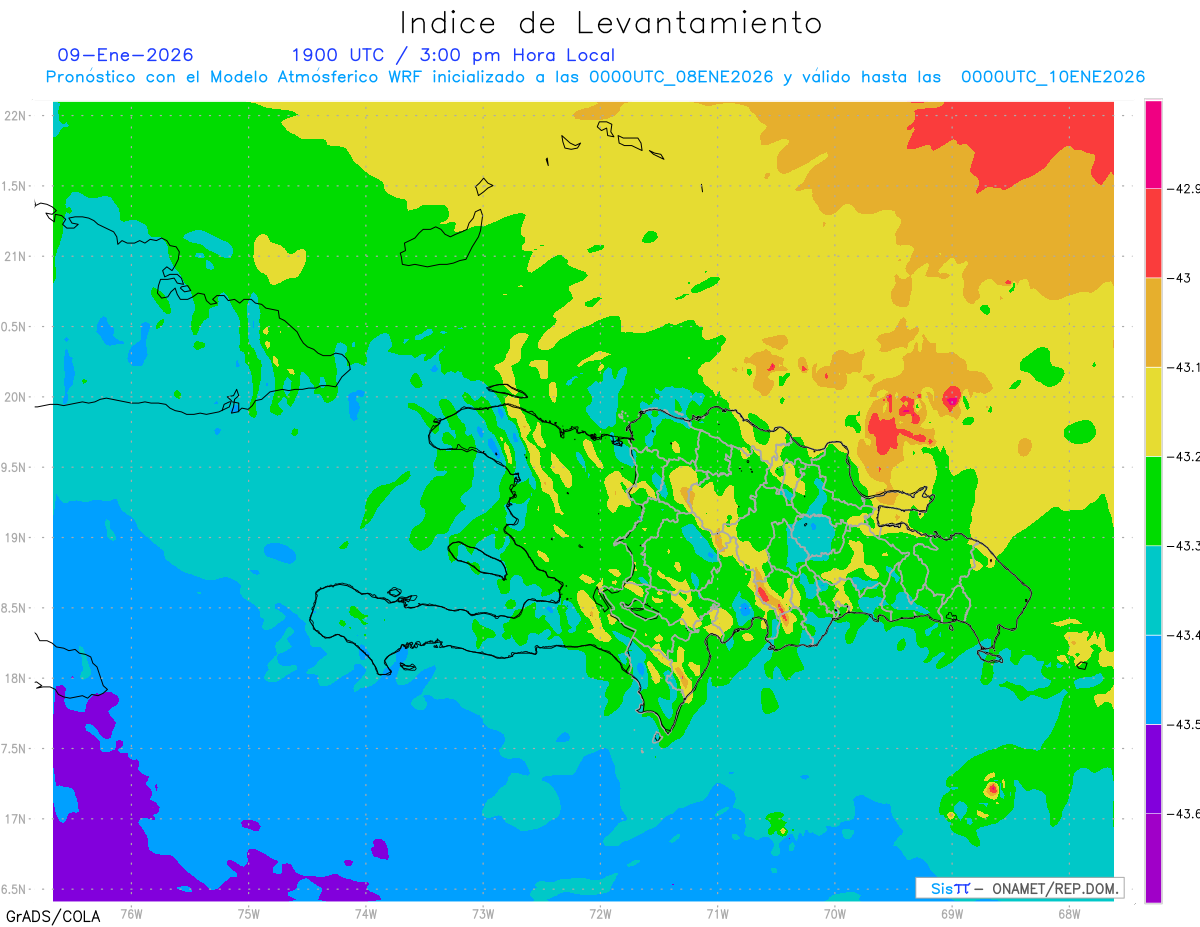
Task: Click the 76W longitude label
Action: [x=131, y=913]
